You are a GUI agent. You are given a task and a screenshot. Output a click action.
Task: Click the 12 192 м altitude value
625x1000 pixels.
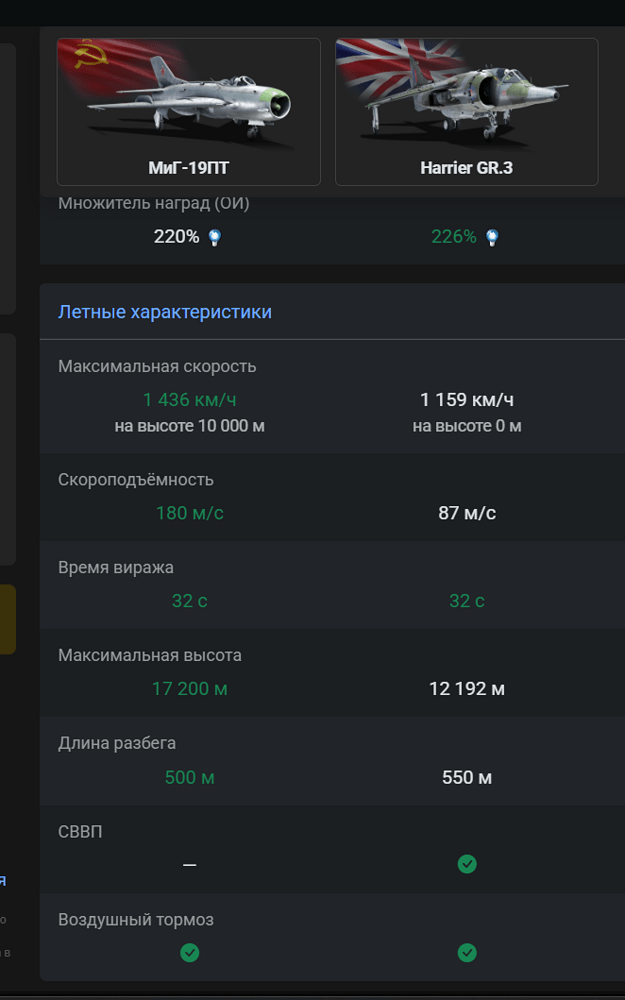tap(467, 689)
